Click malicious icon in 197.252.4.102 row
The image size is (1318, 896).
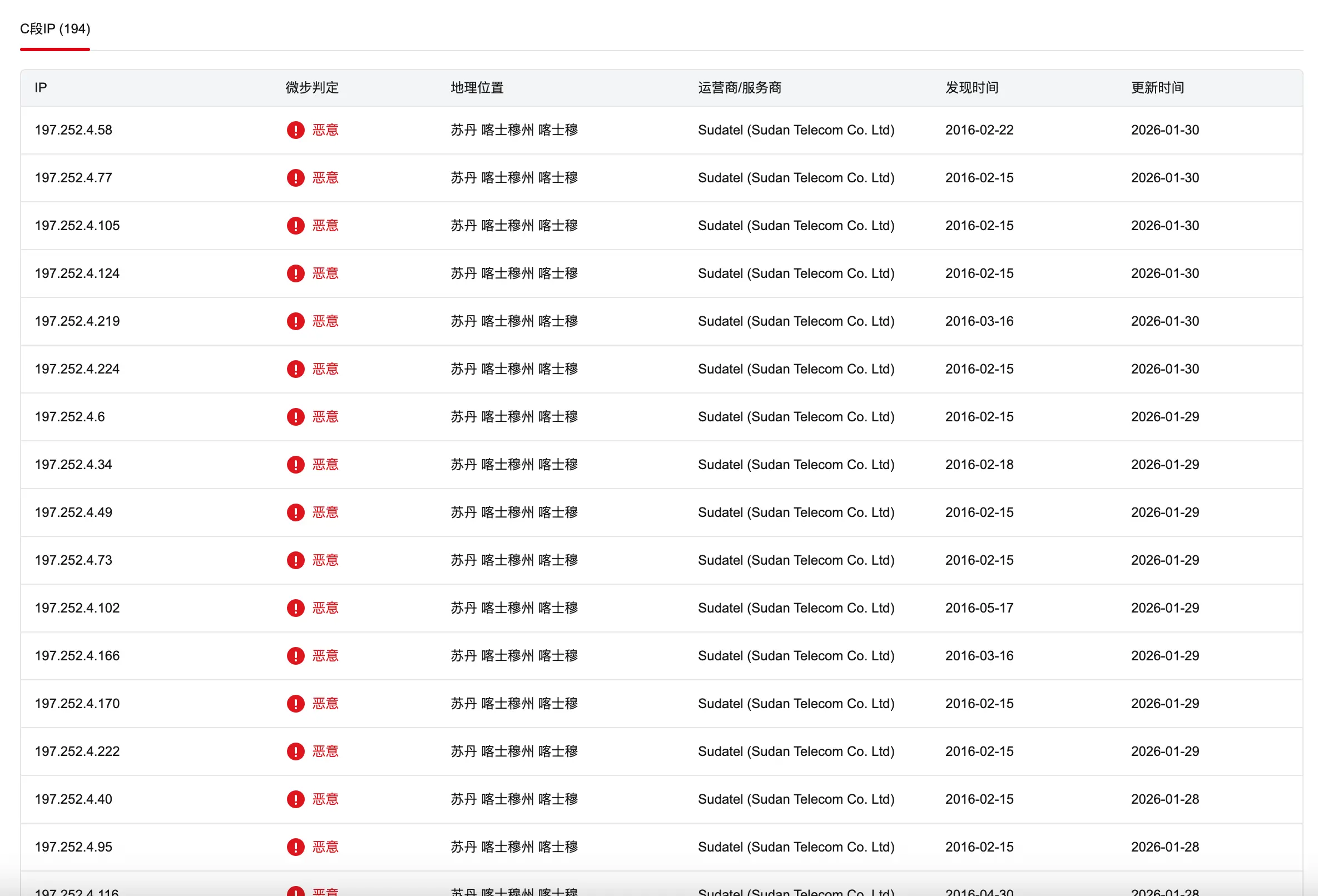pyautogui.click(x=295, y=608)
